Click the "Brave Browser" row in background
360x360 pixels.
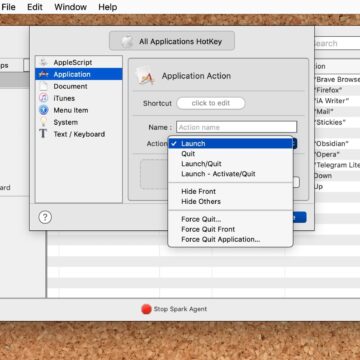pos(337,79)
